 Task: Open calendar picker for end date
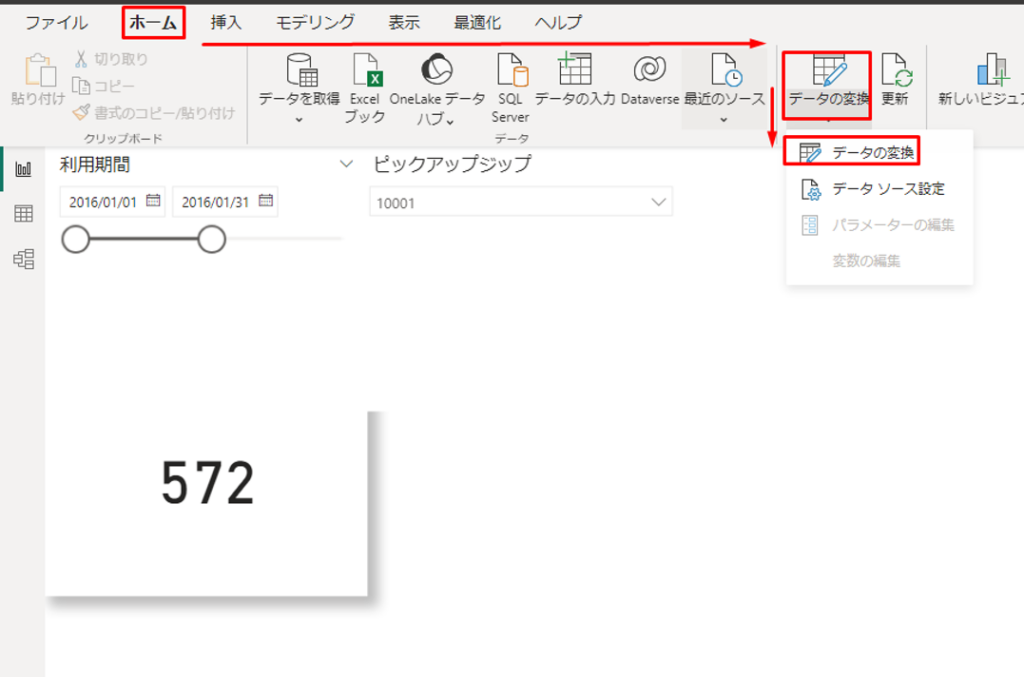point(266,200)
